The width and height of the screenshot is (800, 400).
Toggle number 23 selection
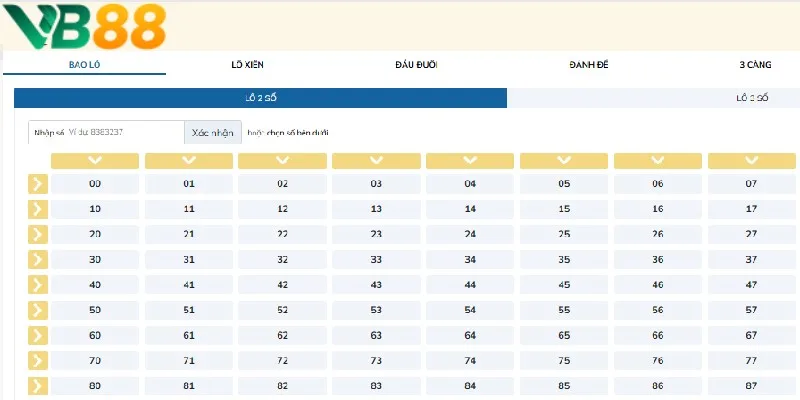click(x=376, y=234)
